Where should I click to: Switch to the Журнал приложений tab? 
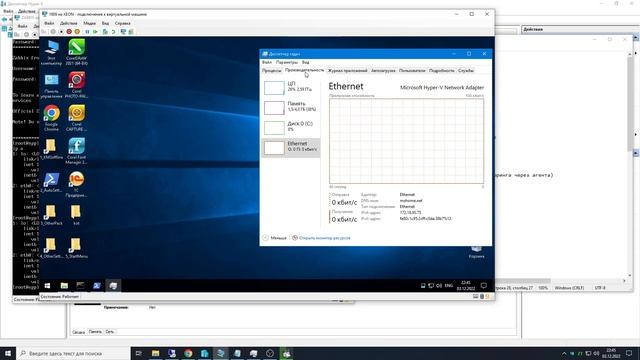[348, 71]
